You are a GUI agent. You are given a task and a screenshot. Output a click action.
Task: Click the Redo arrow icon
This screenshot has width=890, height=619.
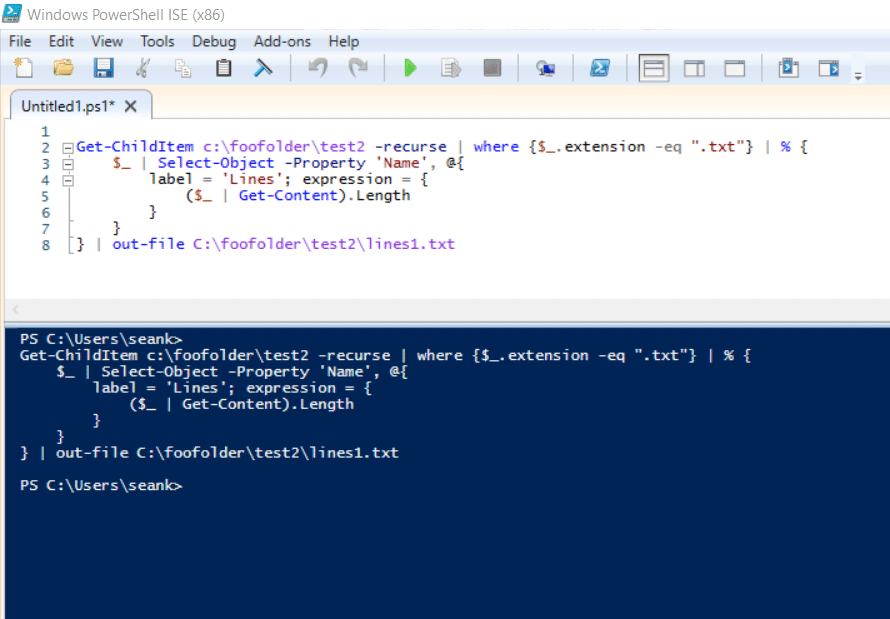coord(358,68)
